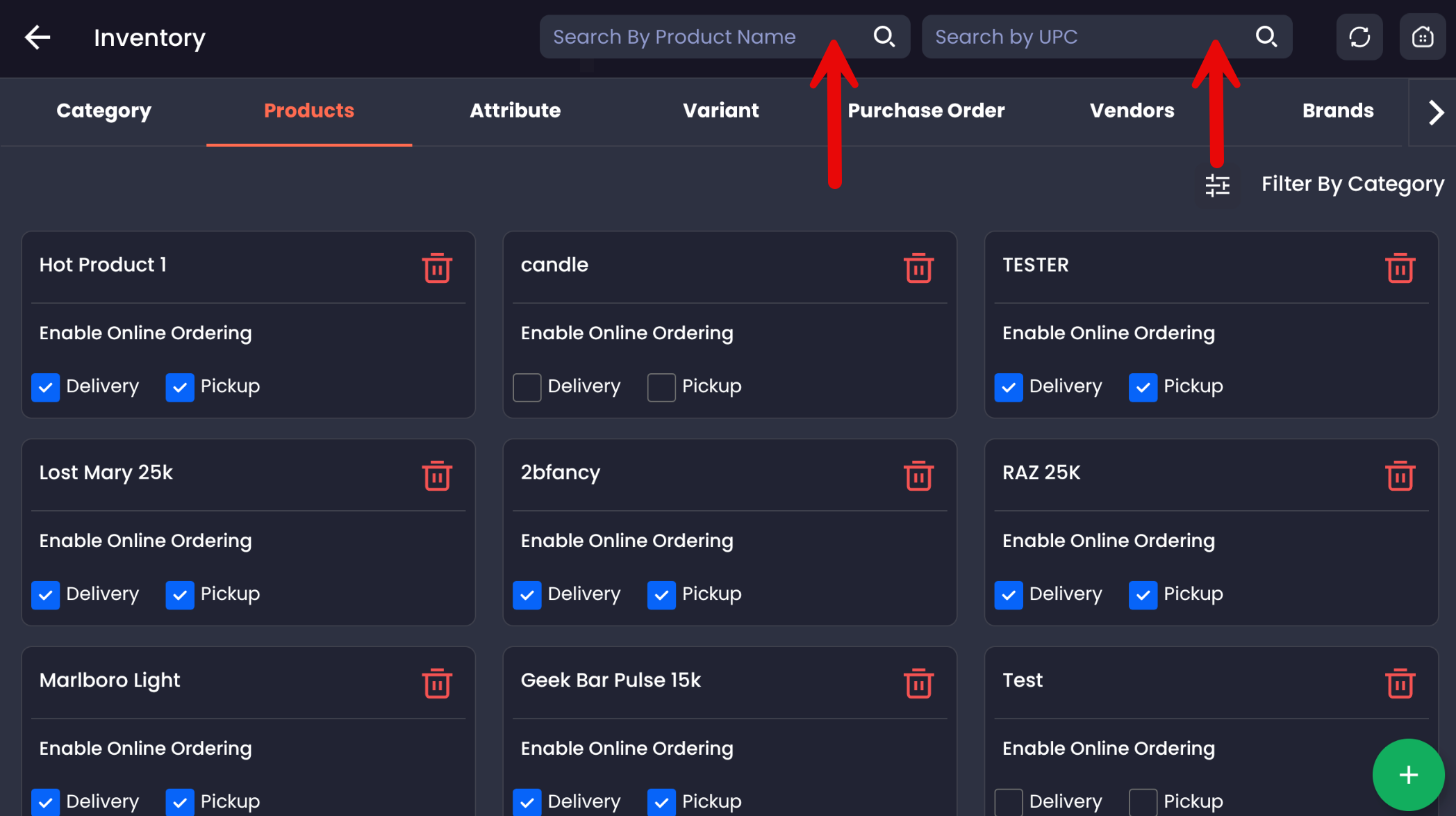Screen dimensions: 1456x816
Task: Click the UPC search magnifier icon
Action: [x=1266, y=37]
